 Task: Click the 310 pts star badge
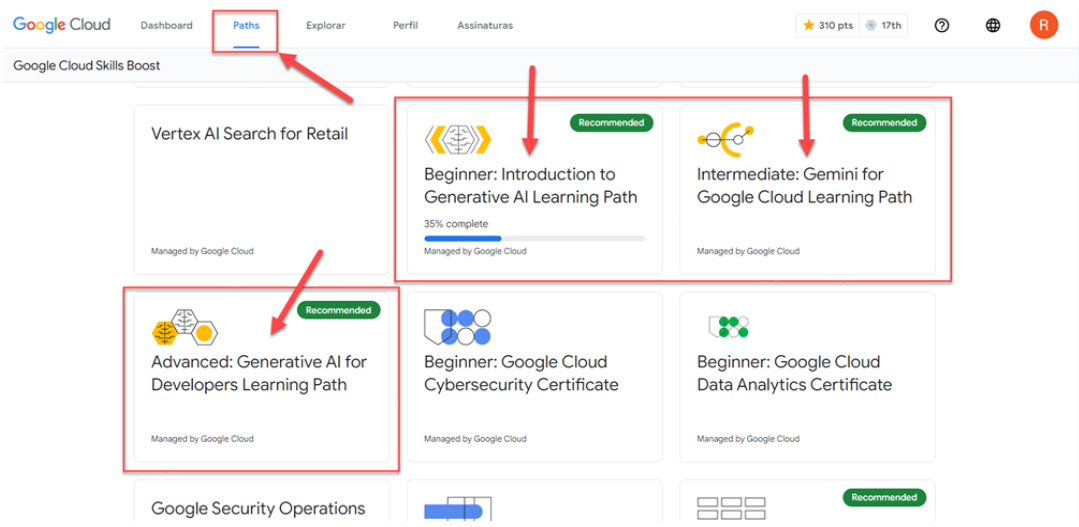coord(828,25)
